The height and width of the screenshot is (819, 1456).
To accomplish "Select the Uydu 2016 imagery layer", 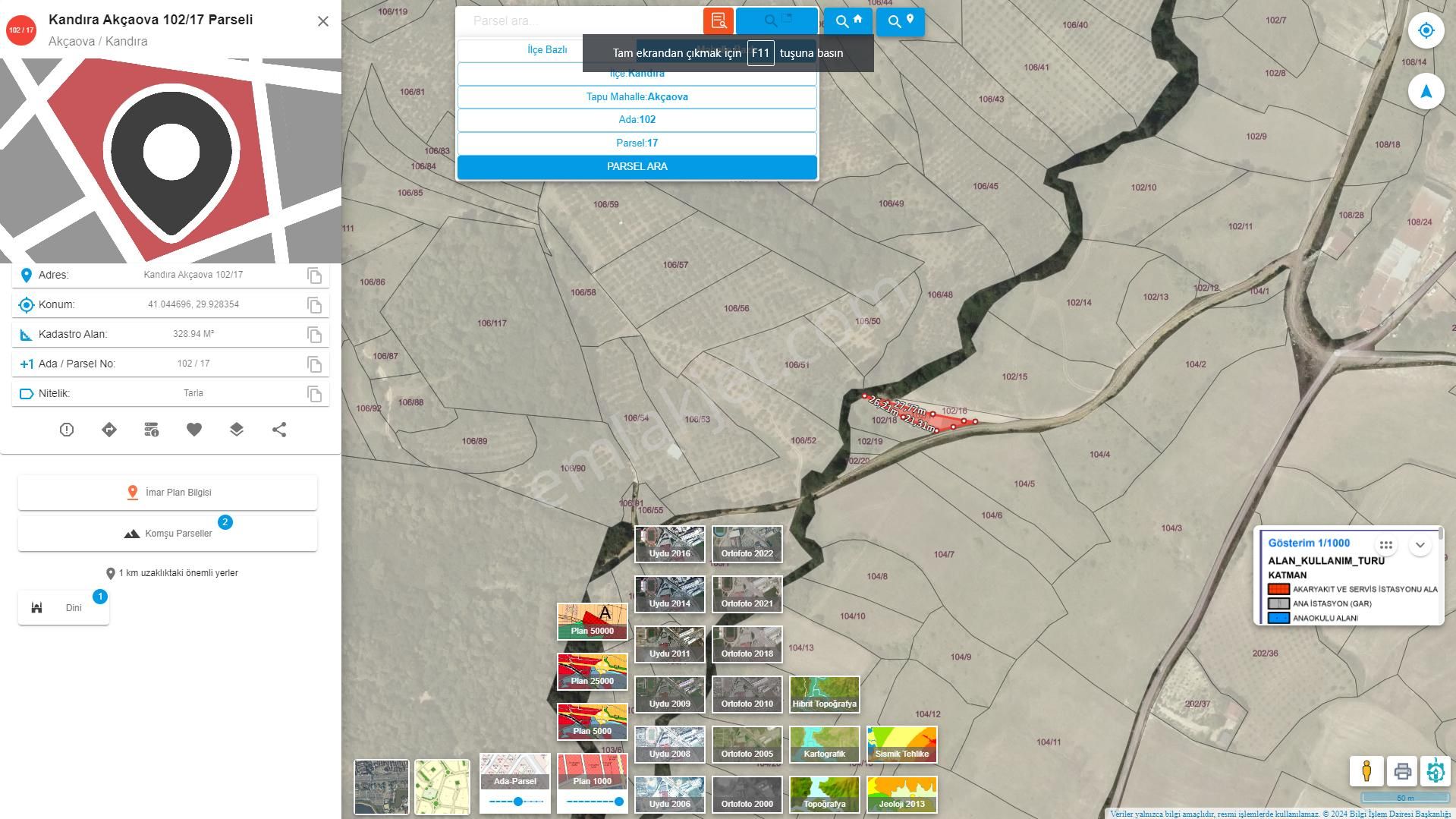I will tap(670, 544).
